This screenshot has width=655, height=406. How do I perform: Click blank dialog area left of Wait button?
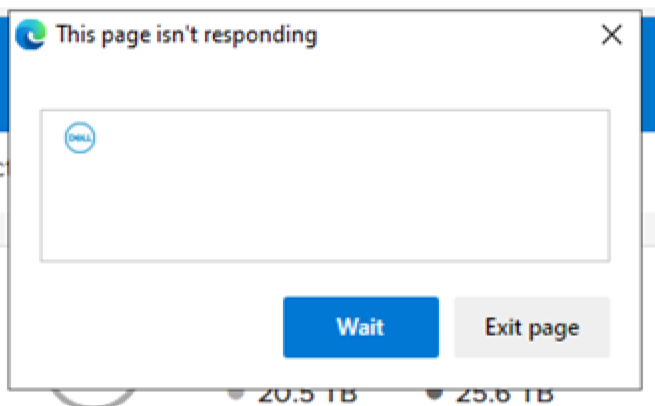pos(150,327)
